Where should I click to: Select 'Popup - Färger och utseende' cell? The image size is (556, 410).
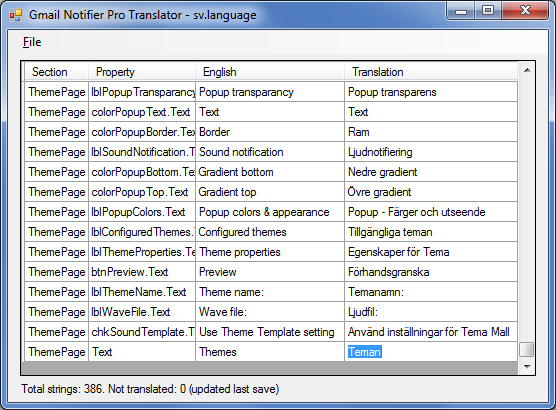[430, 212]
